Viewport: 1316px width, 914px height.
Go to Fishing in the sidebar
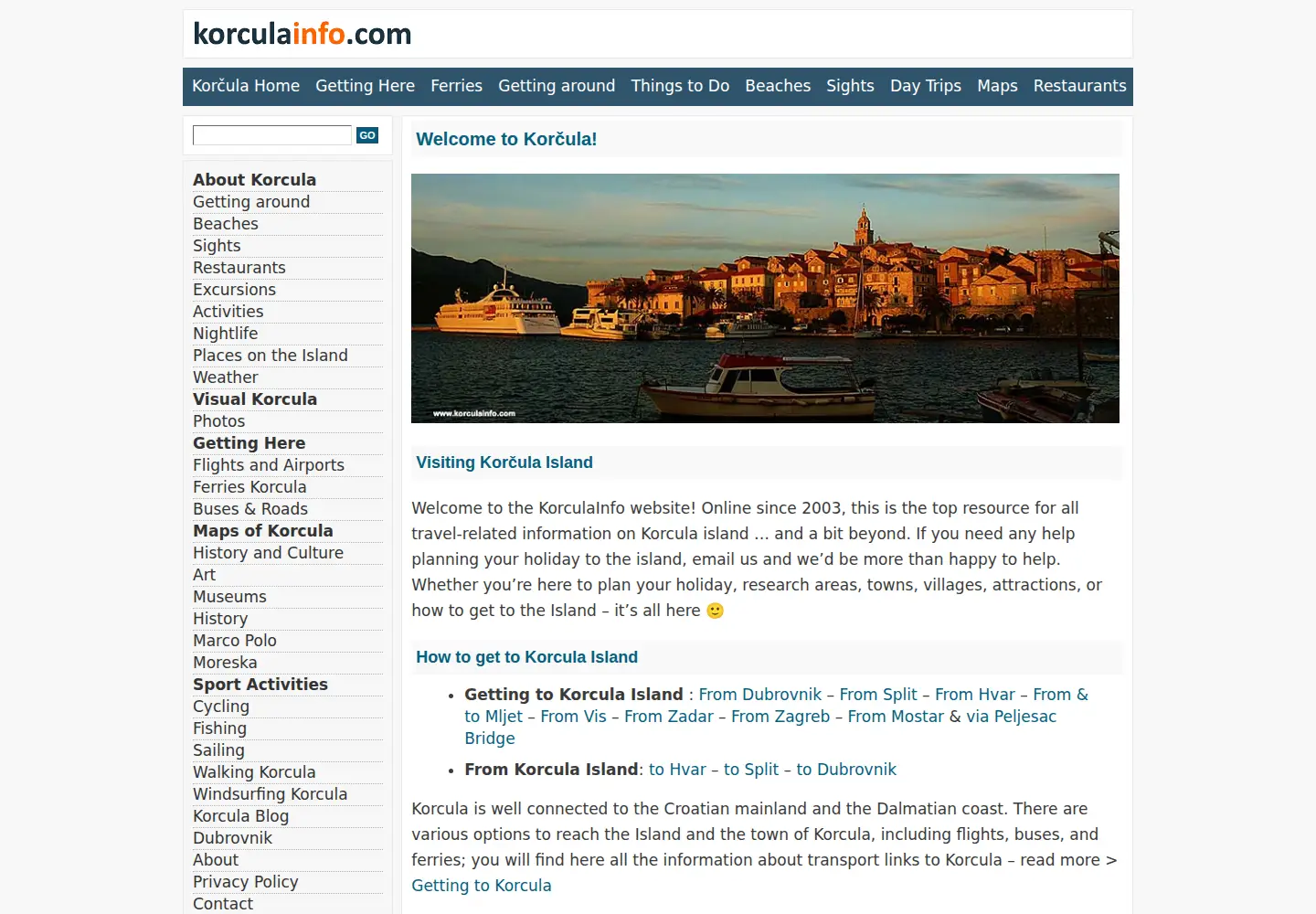pyautogui.click(x=219, y=728)
